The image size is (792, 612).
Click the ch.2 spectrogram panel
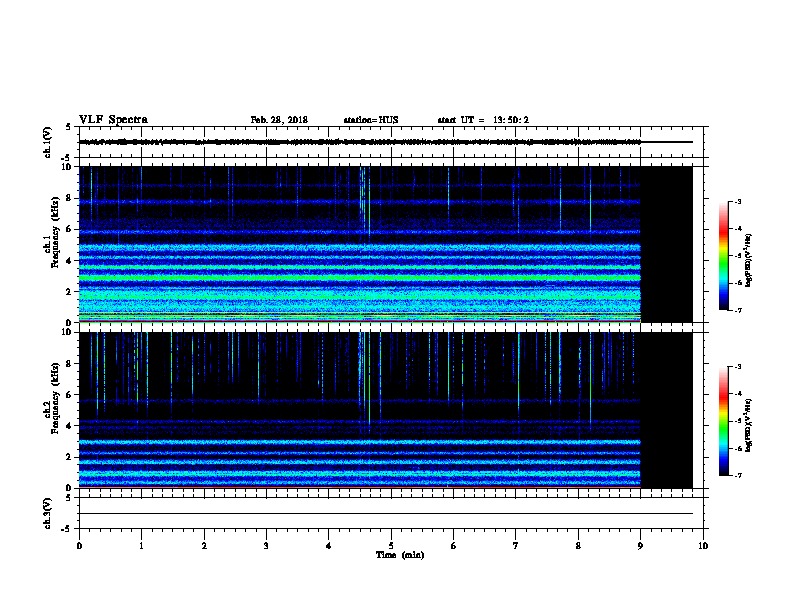(x=385, y=410)
